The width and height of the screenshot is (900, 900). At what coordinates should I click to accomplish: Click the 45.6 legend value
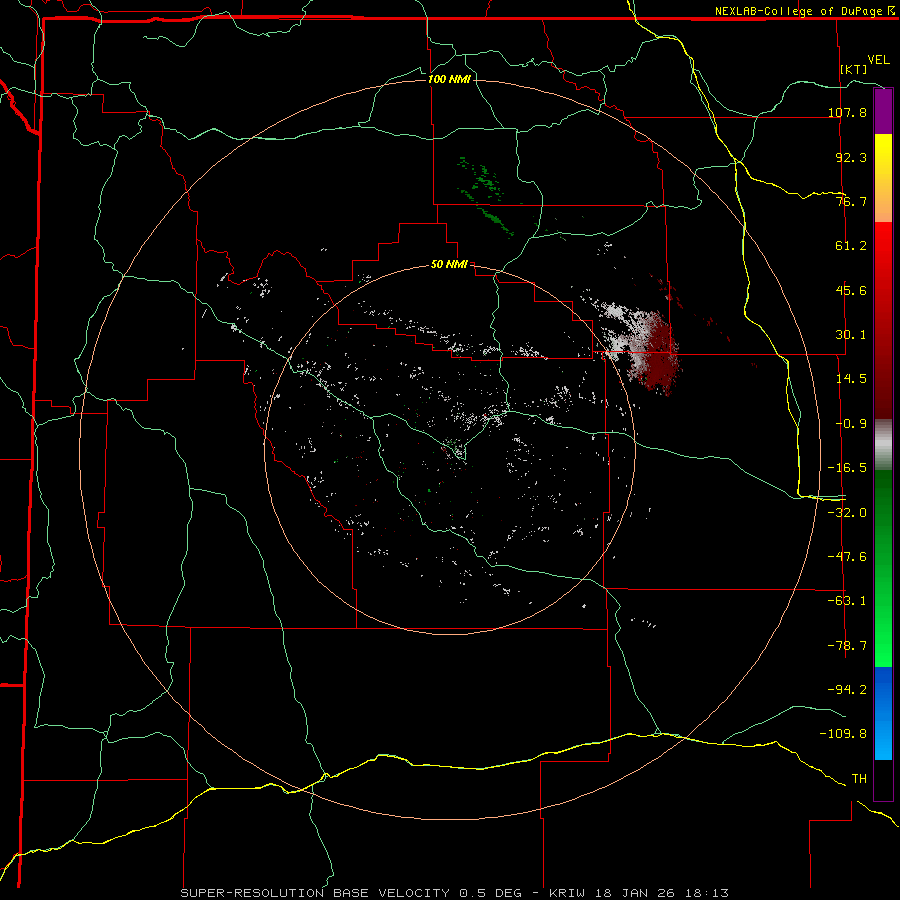click(x=851, y=290)
